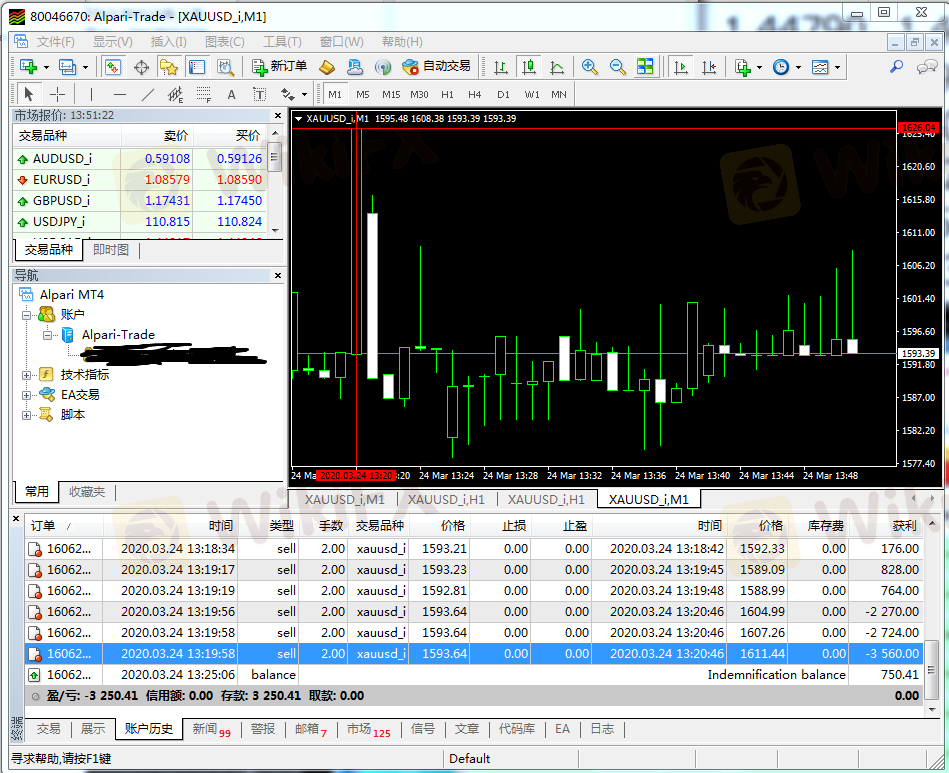Expand the 技术指标 tree node
The height and width of the screenshot is (773, 949).
[27, 375]
